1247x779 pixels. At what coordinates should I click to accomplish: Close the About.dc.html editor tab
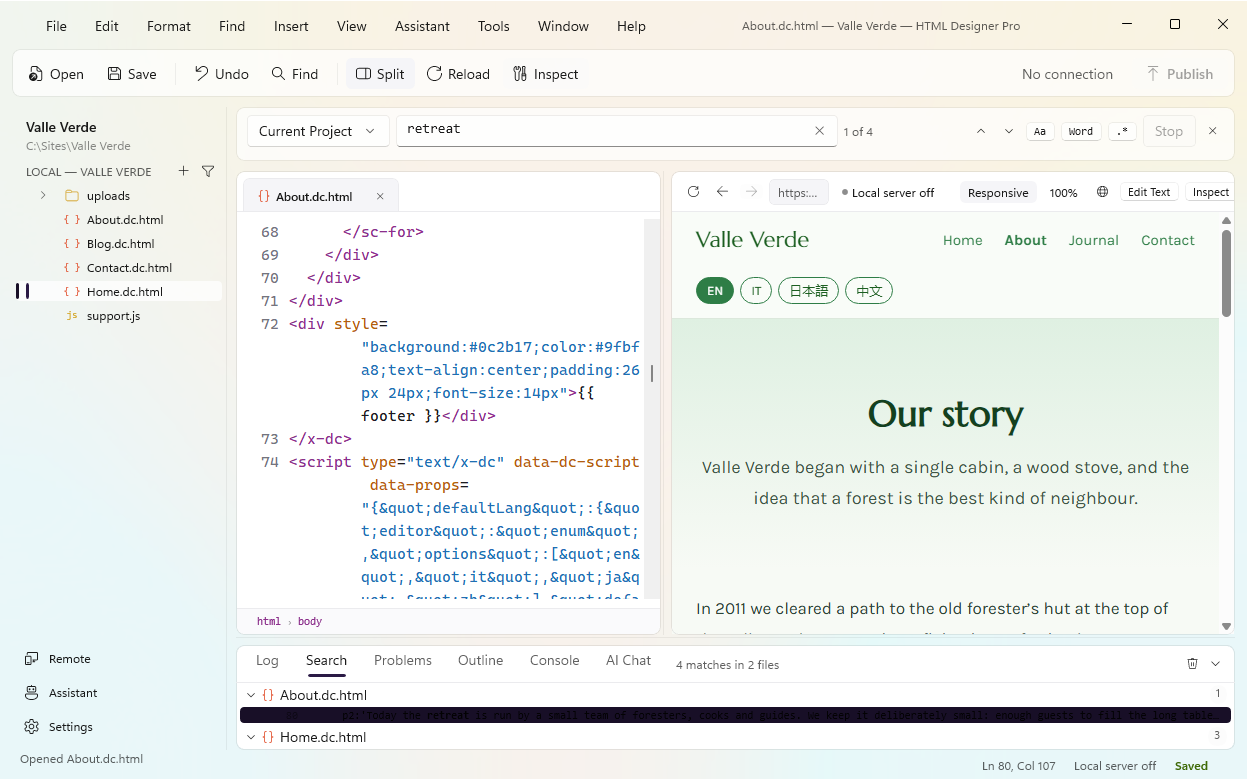380,197
